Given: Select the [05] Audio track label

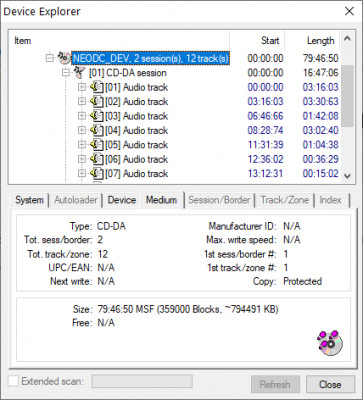Looking at the screenshot, I should click(137, 145).
